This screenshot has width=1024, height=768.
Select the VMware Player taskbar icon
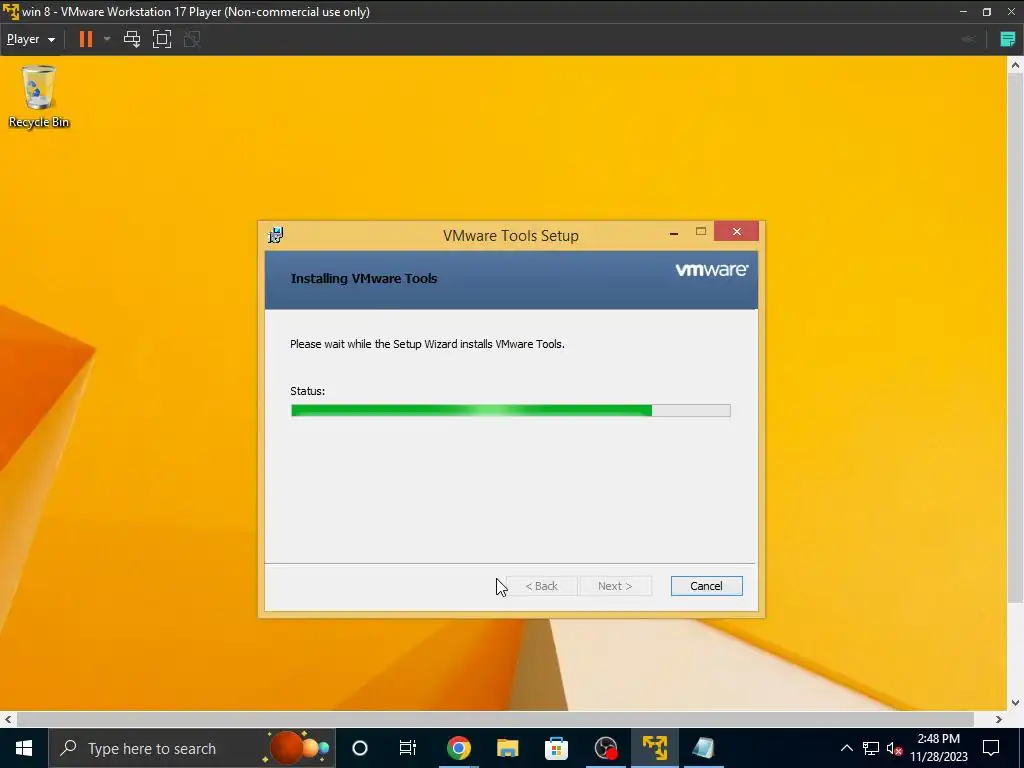tap(654, 748)
